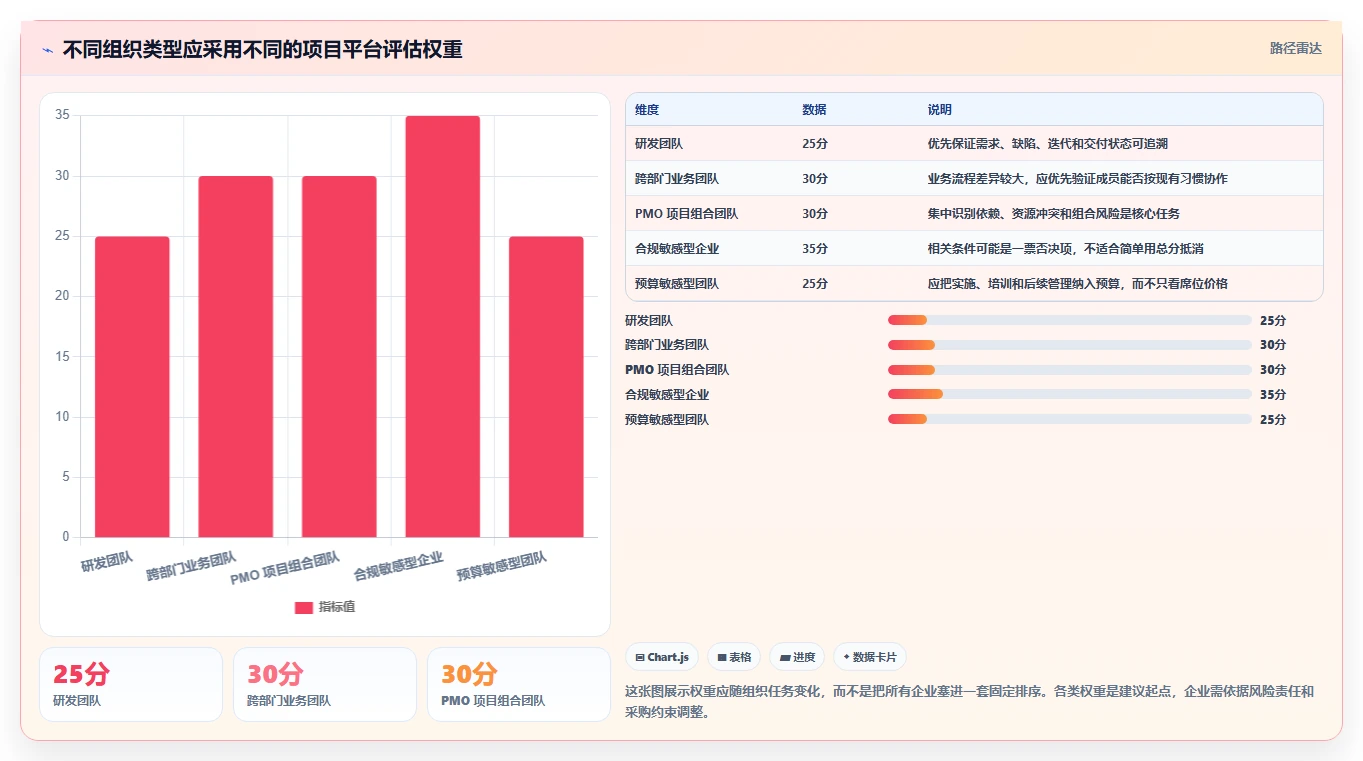
Task: Click the chart title heading text
Action: [x=262, y=50]
